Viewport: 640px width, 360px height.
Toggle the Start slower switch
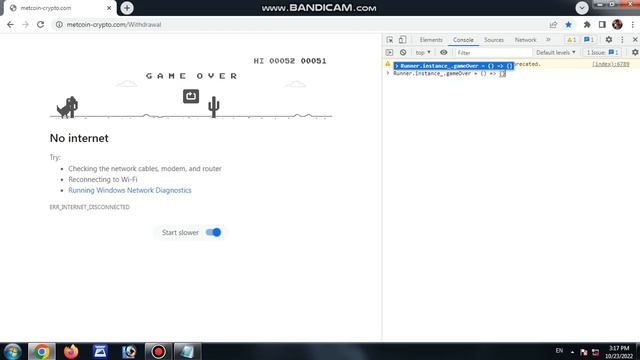[213, 232]
